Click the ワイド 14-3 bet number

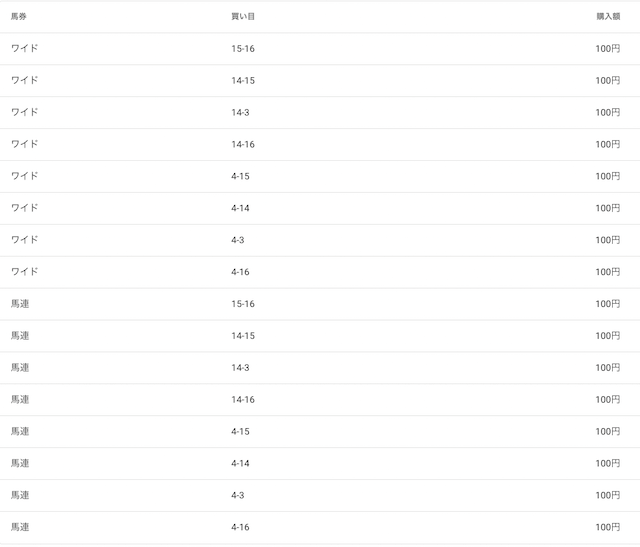(x=240, y=112)
